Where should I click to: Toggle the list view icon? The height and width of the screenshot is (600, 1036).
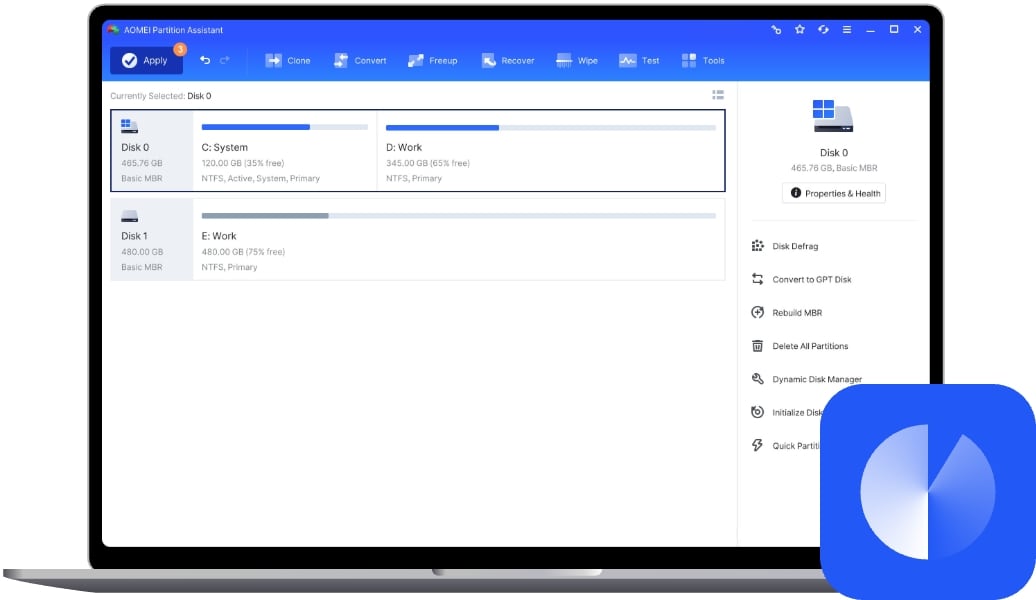point(718,95)
